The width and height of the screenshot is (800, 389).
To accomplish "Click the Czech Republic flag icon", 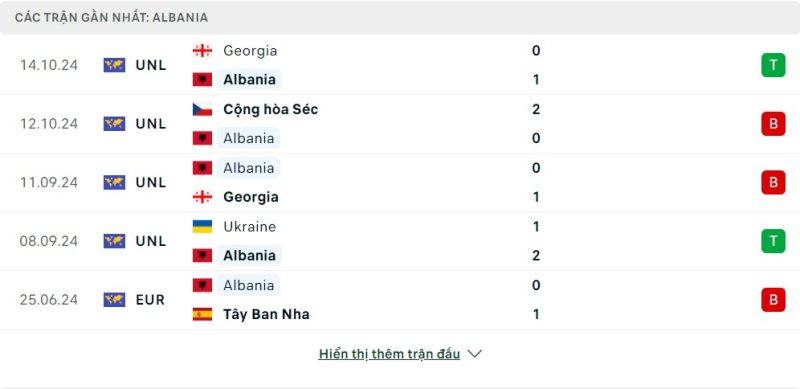I will point(202,109).
